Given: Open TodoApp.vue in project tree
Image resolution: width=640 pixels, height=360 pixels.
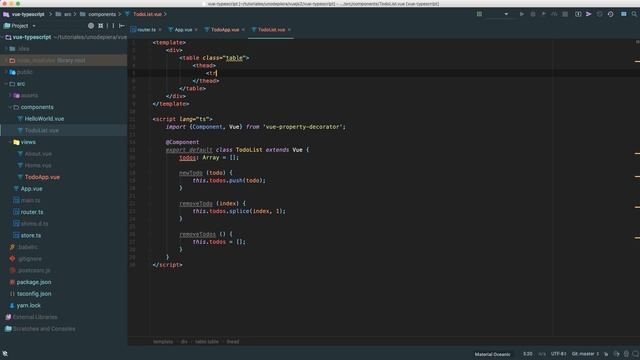Looking at the screenshot, I should click(42, 177).
